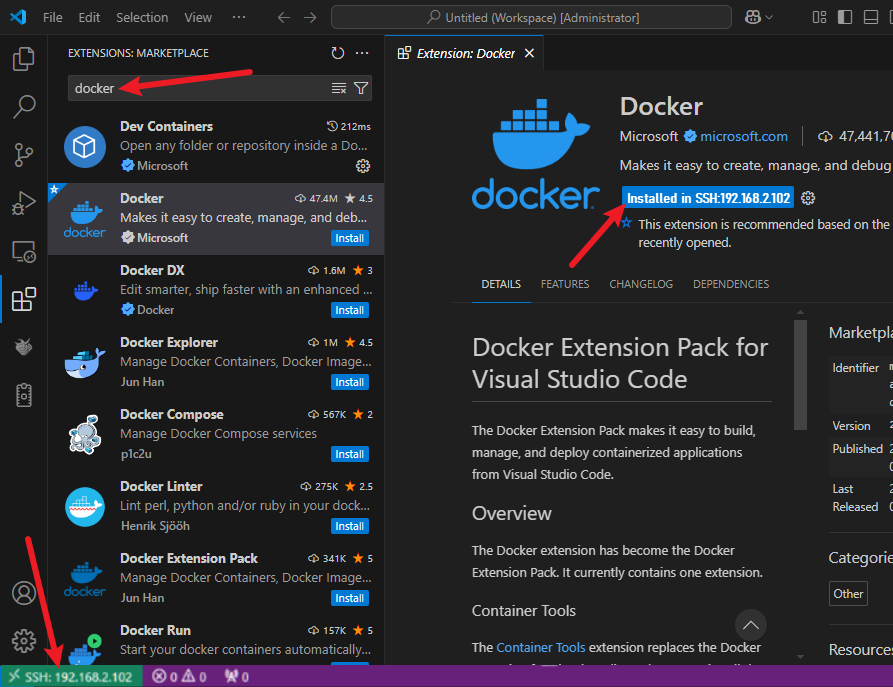Open the microsoft.com publisher link

(744, 137)
